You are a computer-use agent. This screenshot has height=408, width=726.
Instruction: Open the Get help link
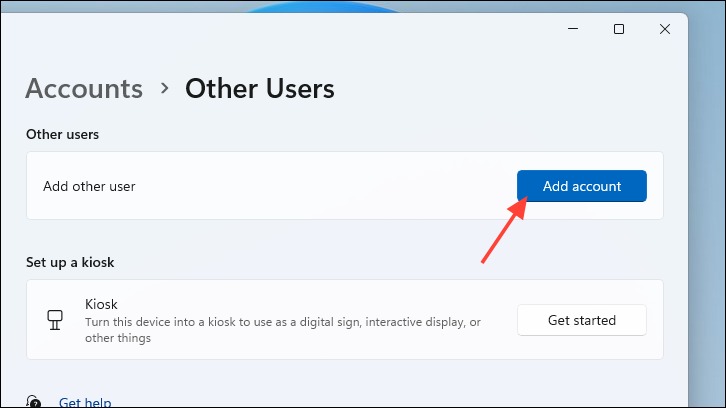pyautogui.click(x=85, y=402)
